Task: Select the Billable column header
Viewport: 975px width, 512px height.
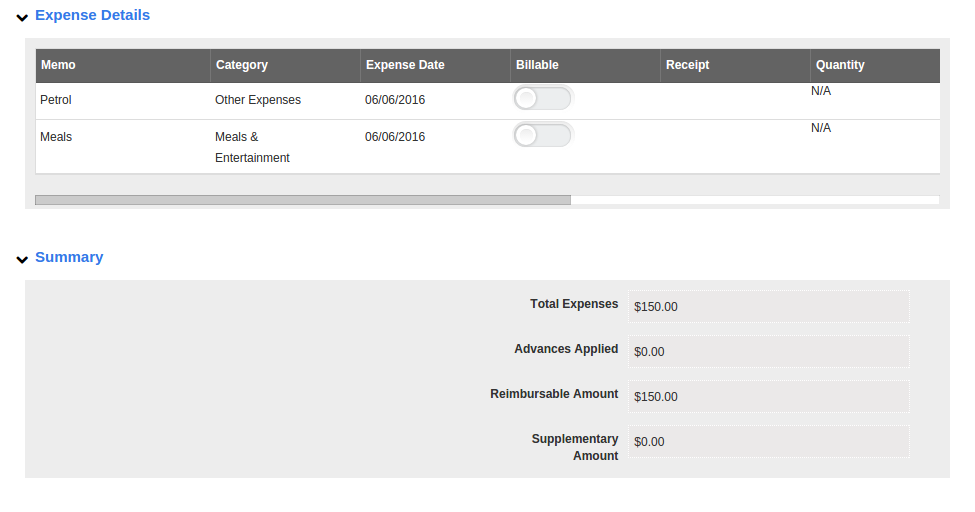Action: coord(537,65)
